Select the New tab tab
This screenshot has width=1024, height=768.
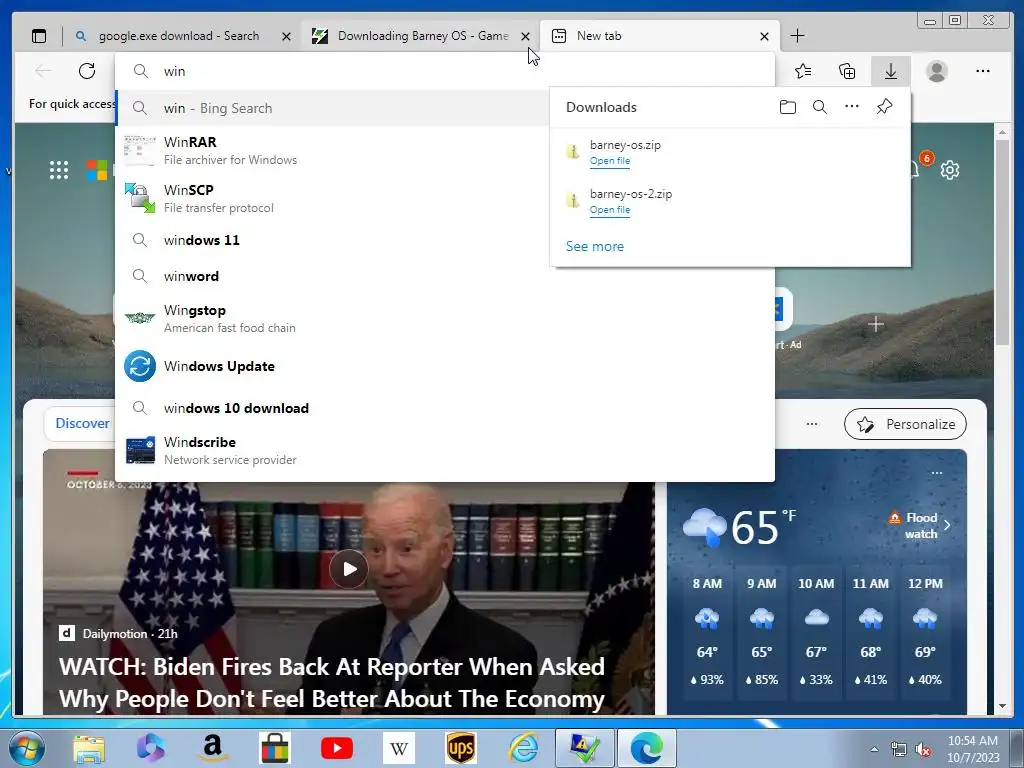click(660, 36)
